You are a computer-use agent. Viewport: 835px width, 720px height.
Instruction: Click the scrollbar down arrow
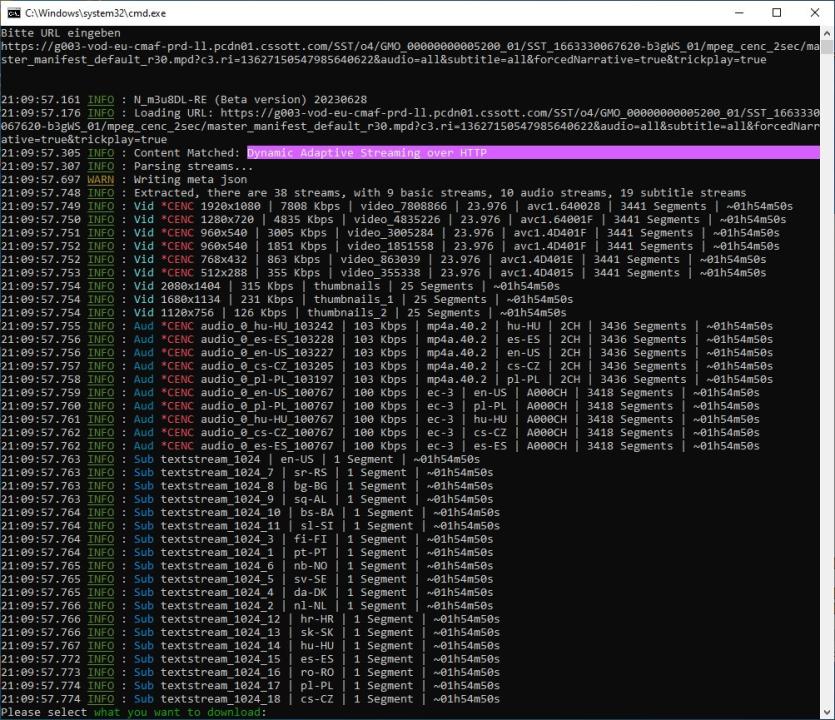click(x=826, y=711)
